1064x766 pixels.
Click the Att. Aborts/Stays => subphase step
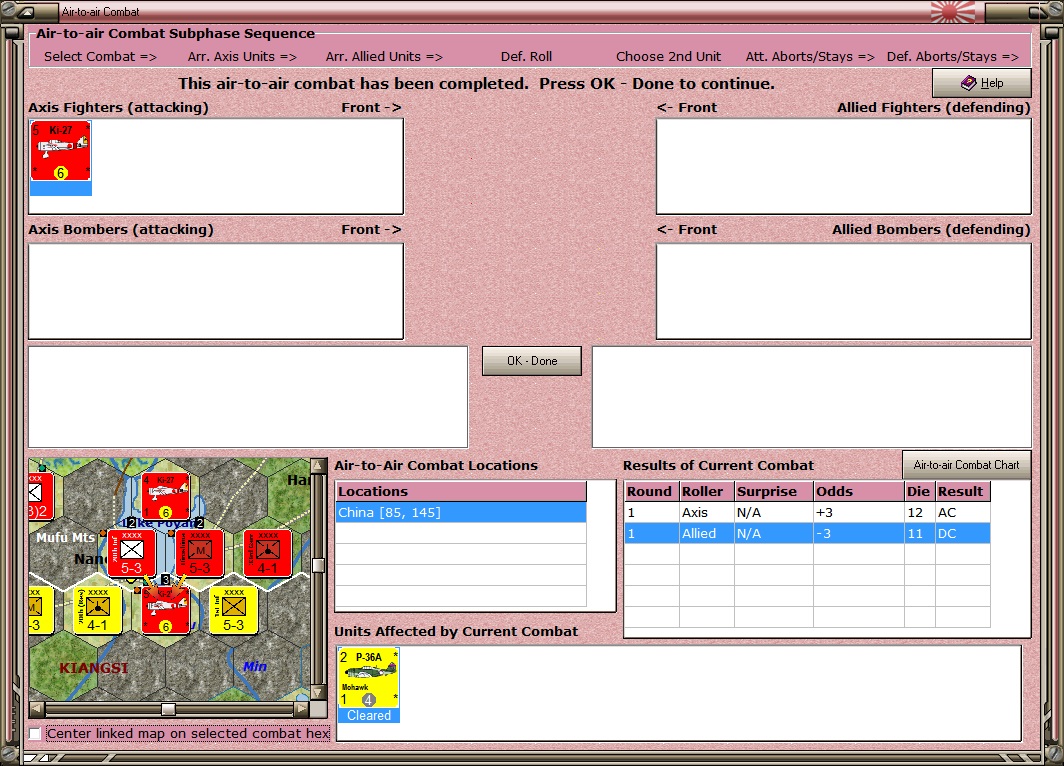[x=810, y=56]
